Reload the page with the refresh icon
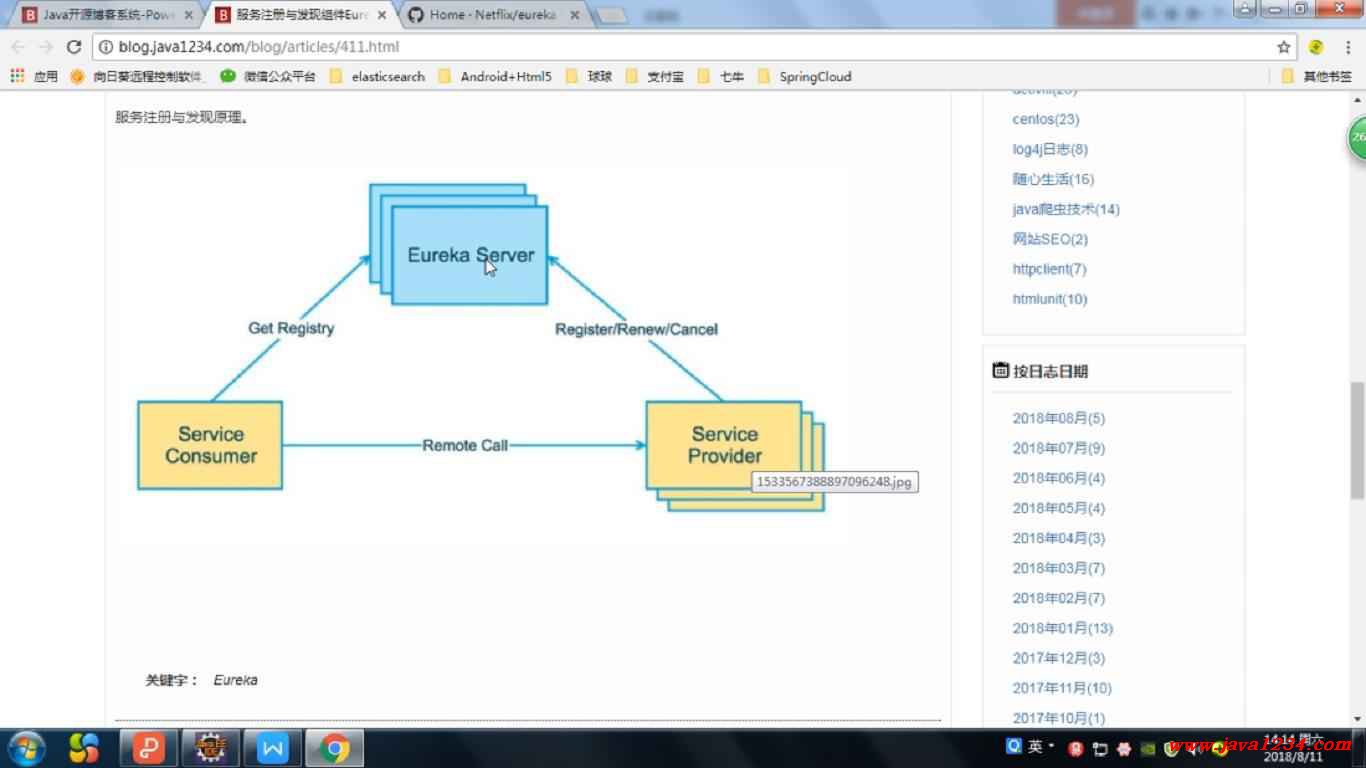This screenshot has width=1366, height=768. point(73,47)
